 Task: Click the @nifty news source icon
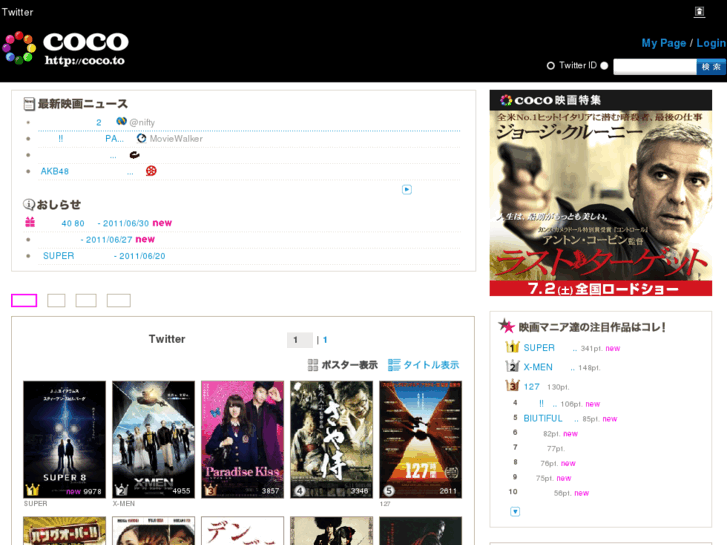pyautogui.click(x=121, y=122)
